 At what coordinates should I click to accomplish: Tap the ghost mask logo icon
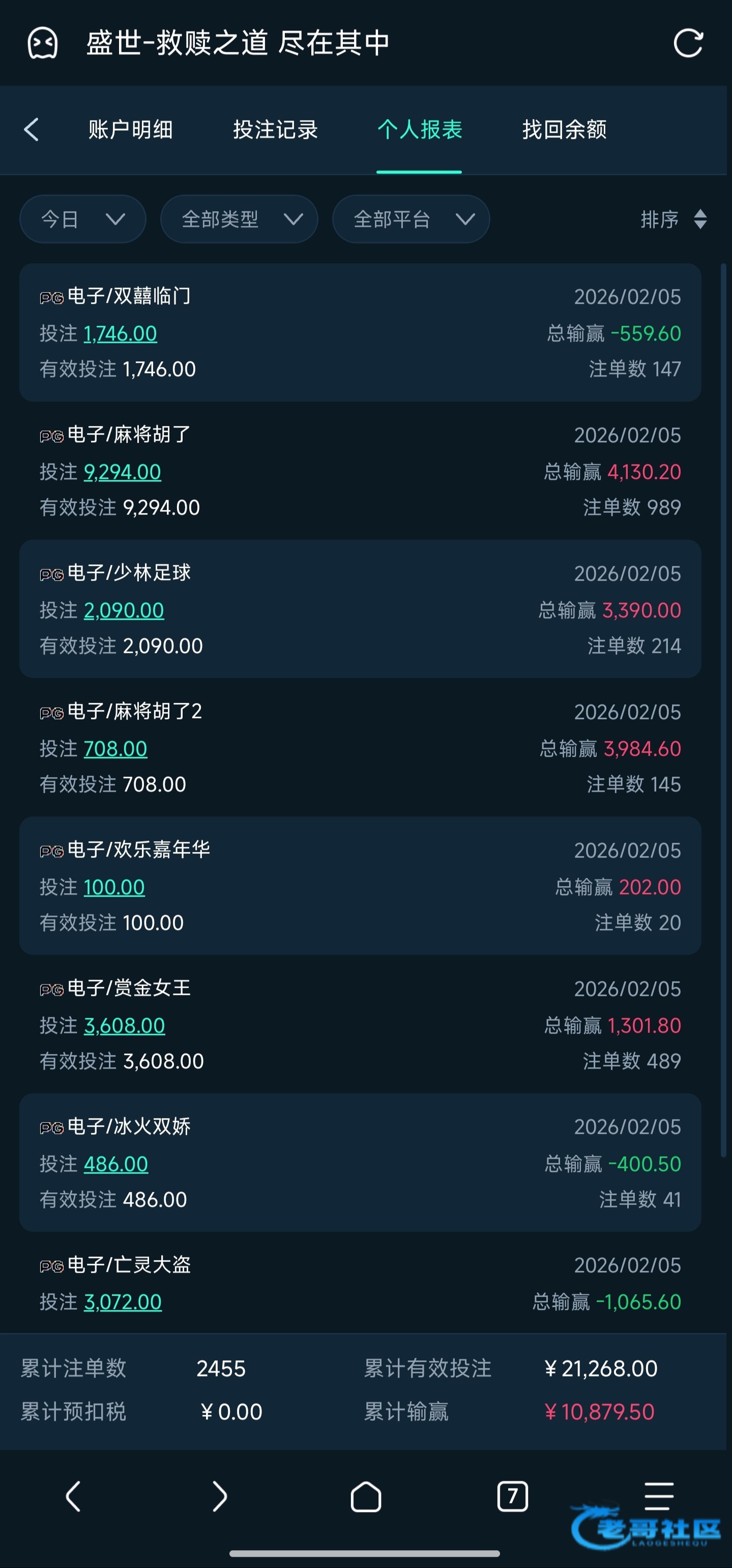43,43
